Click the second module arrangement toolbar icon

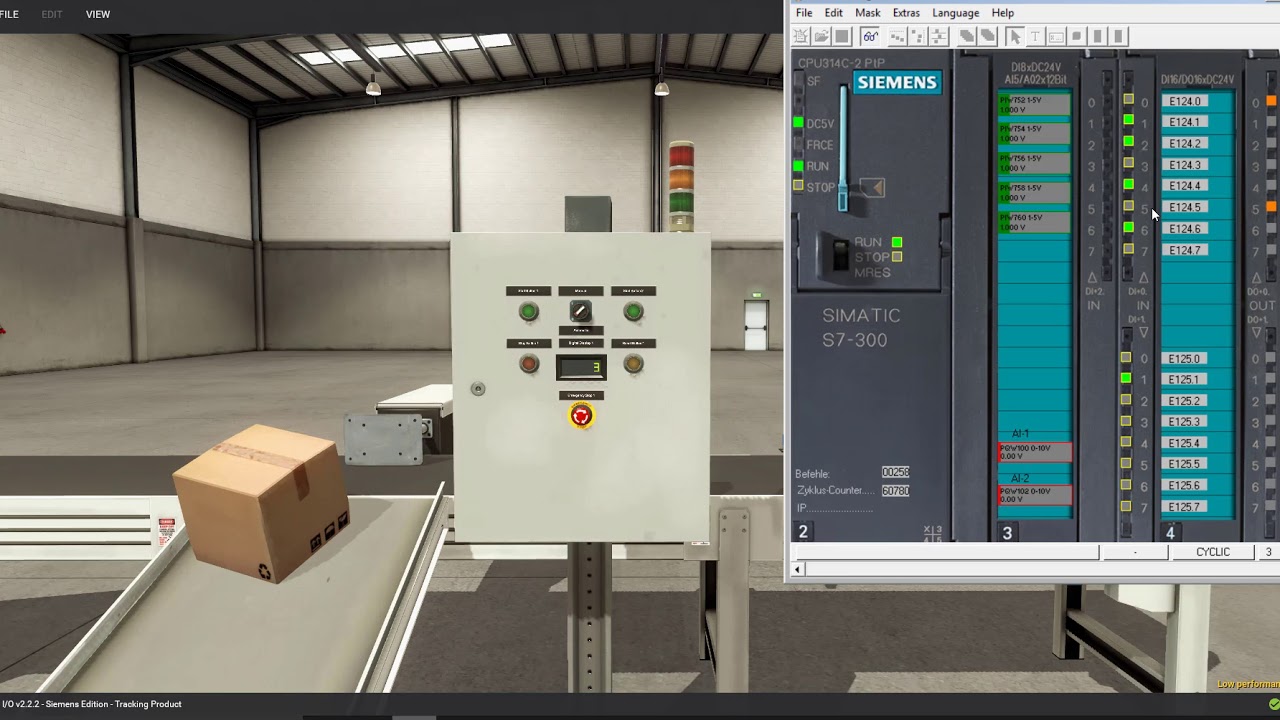[918, 36]
